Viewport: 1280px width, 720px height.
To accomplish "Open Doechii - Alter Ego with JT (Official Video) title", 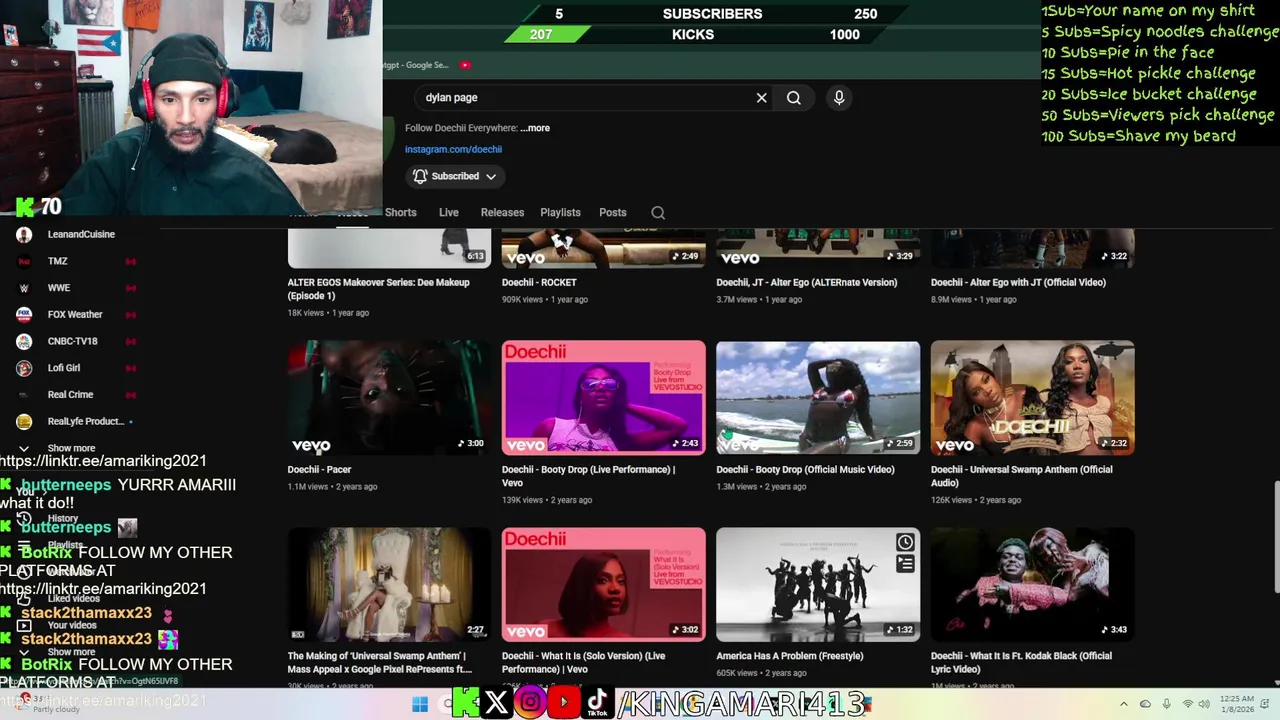I will 1018,282.
